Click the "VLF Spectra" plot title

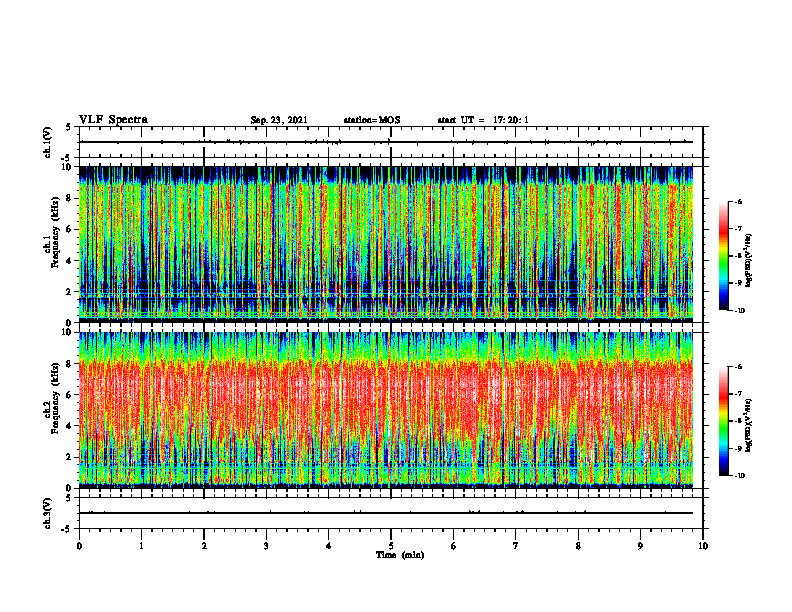coord(113,120)
